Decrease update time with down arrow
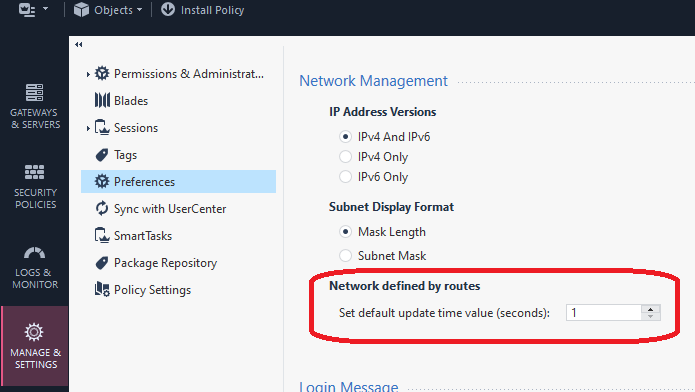The width and height of the screenshot is (695, 392). [651, 316]
